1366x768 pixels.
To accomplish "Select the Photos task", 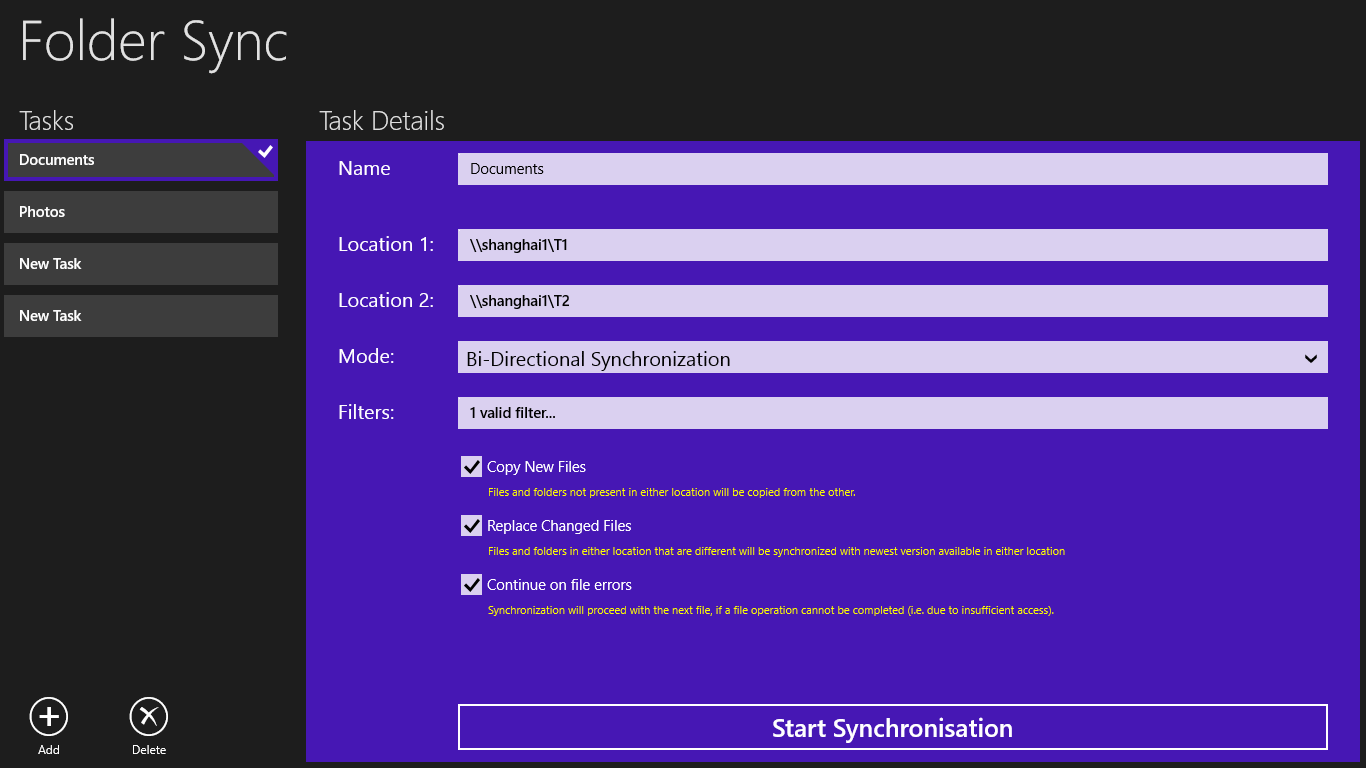I will (140, 211).
